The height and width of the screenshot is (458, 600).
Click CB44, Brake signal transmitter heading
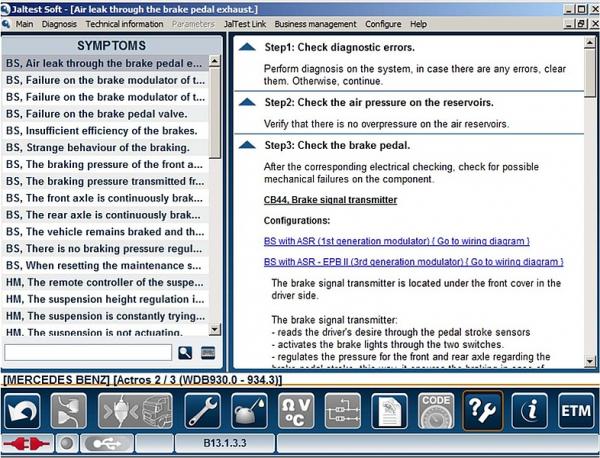click(x=330, y=200)
